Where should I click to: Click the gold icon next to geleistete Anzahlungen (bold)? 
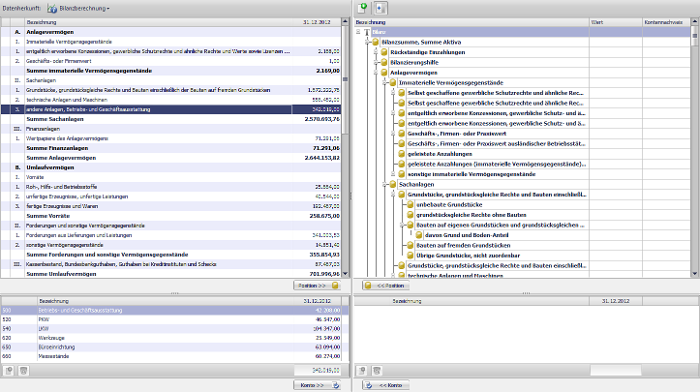tap(401, 154)
